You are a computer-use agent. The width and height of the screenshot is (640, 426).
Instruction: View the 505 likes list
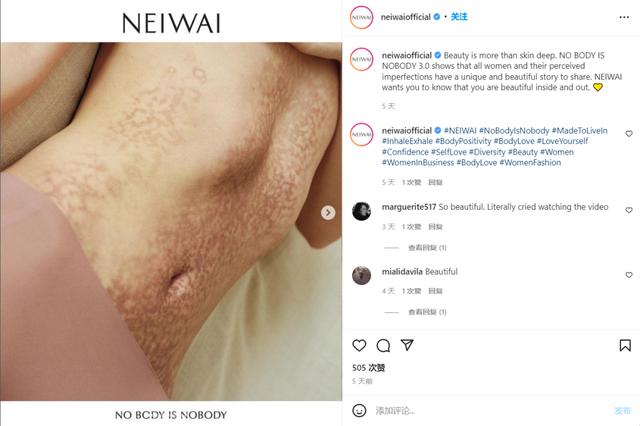(x=369, y=368)
